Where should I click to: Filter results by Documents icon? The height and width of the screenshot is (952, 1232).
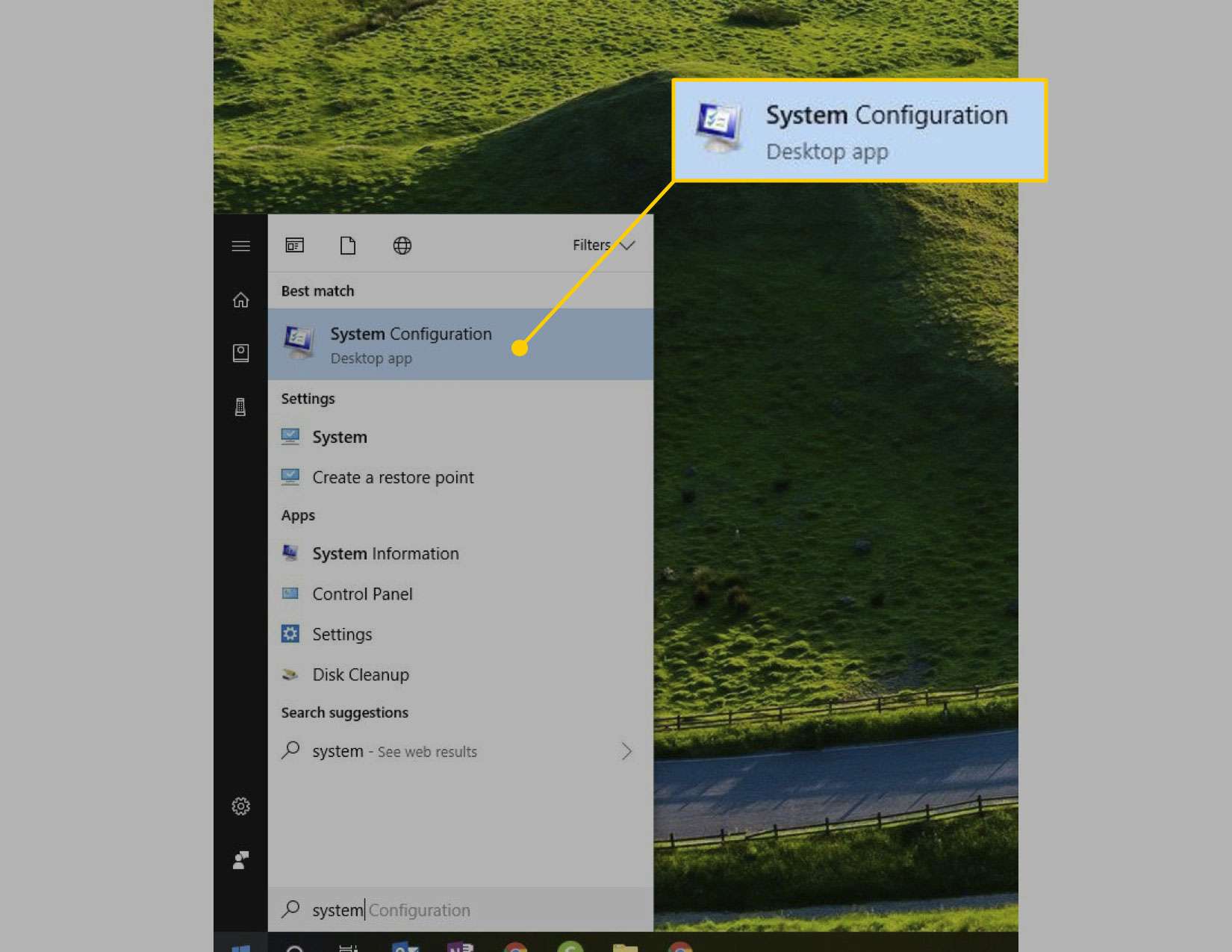point(348,245)
